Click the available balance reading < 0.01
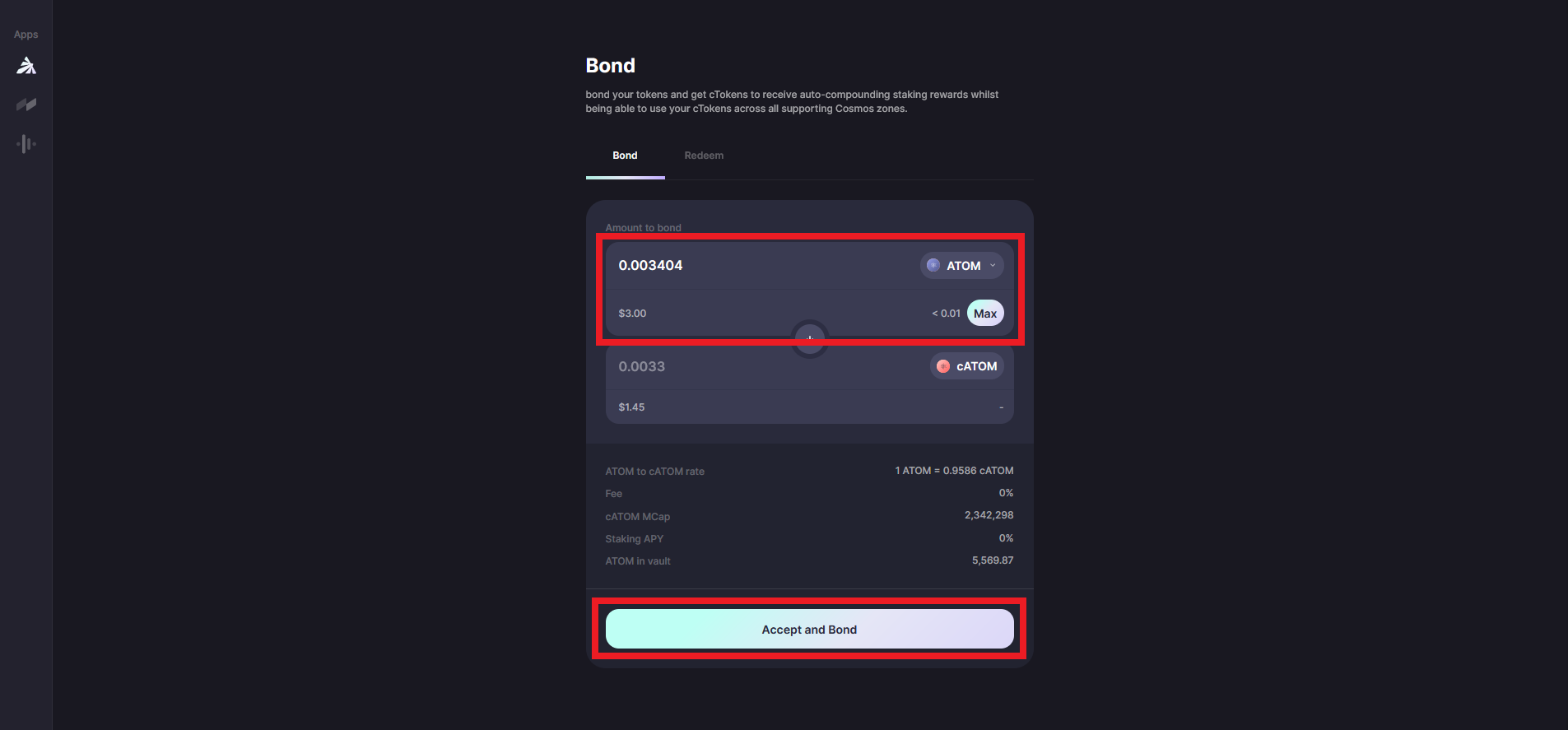The image size is (1568, 730). (x=946, y=314)
